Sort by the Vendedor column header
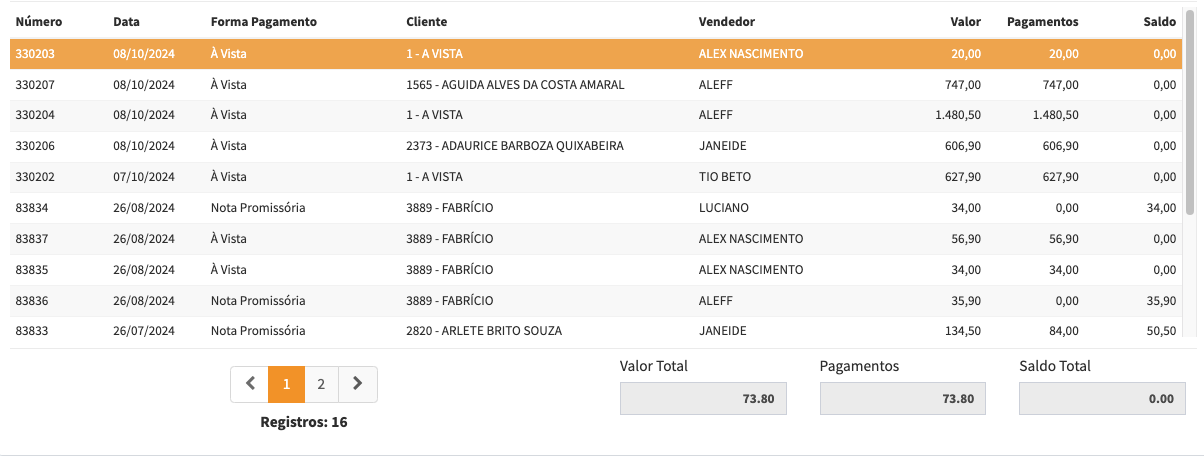Image resolution: width=1204 pixels, height=456 pixels. click(726, 21)
